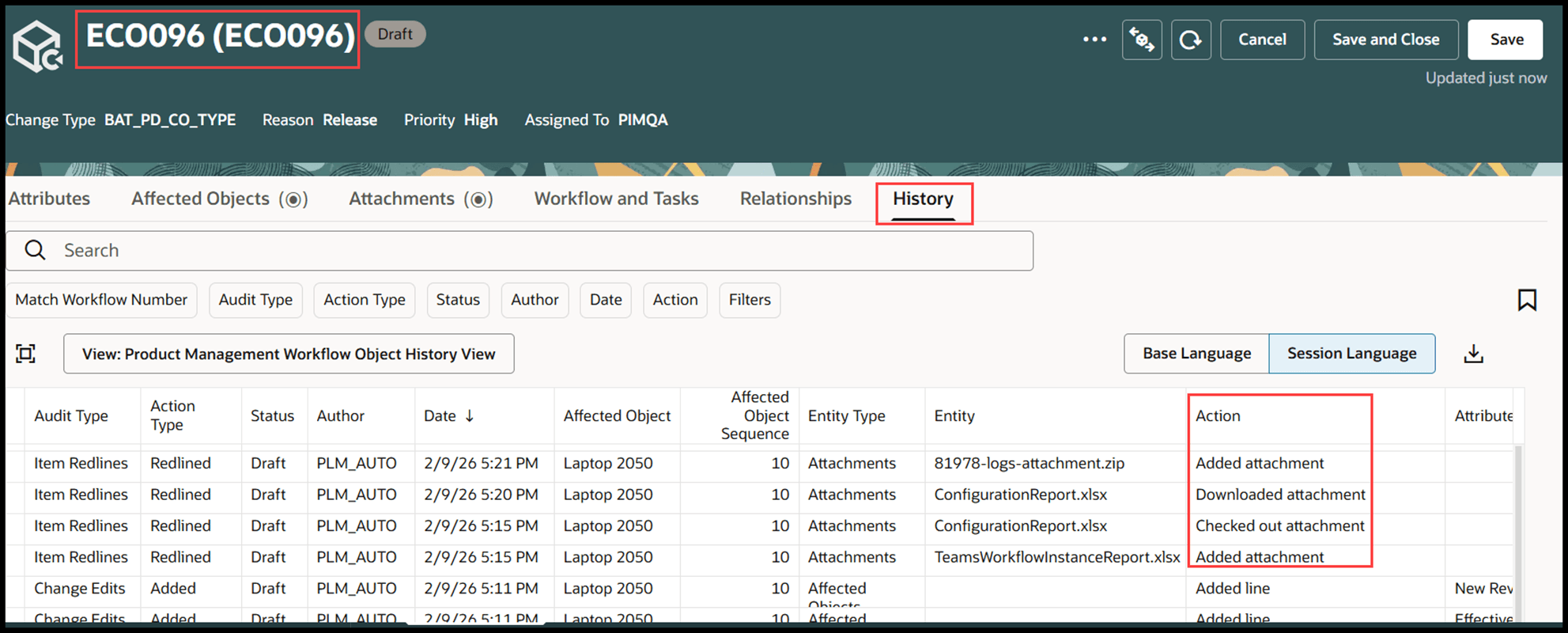Select Base Language toggle
The image size is (1568, 633).
1196,354
